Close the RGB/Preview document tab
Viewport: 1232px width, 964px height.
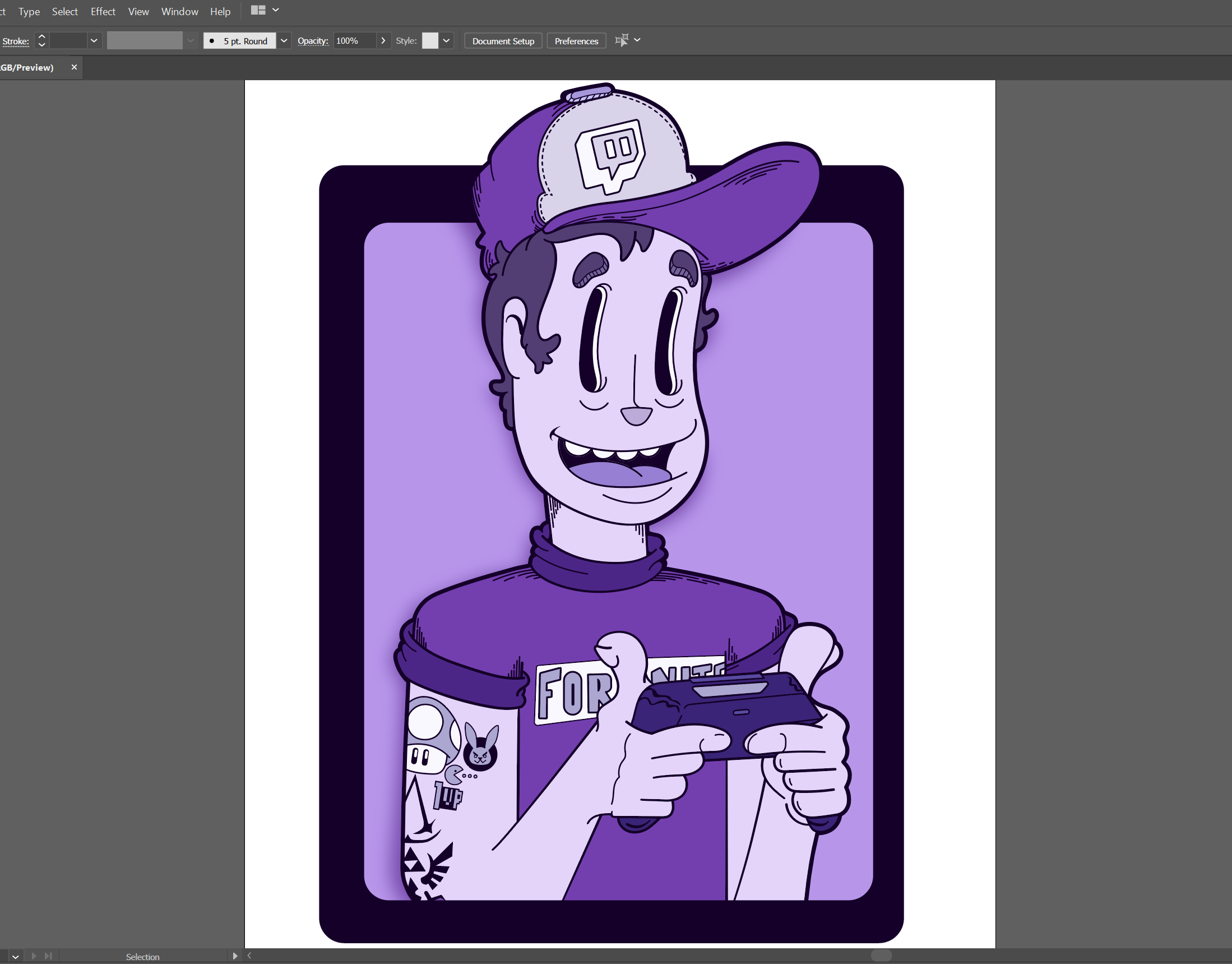(x=74, y=67)
